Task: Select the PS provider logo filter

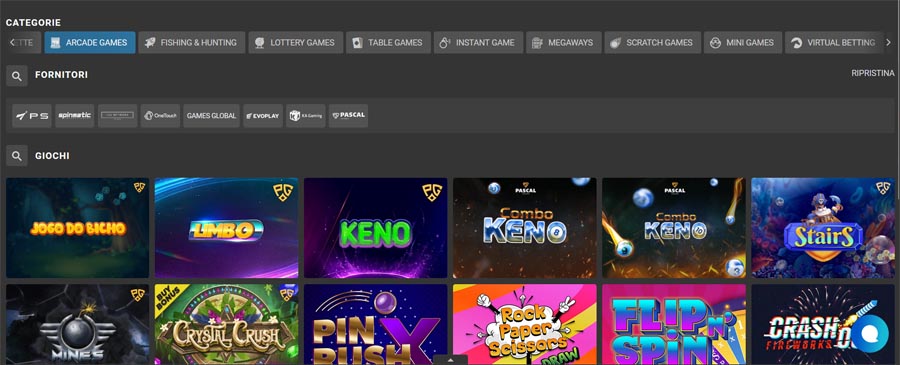Action: (32, 116)
